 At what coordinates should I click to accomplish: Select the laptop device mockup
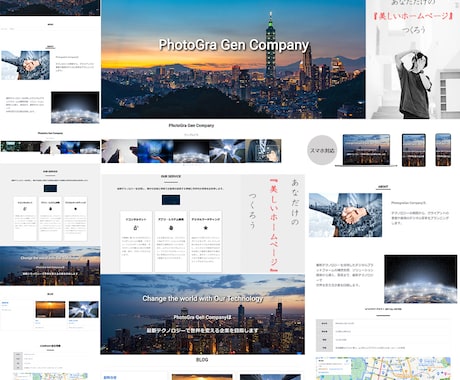tap(366, 150)
